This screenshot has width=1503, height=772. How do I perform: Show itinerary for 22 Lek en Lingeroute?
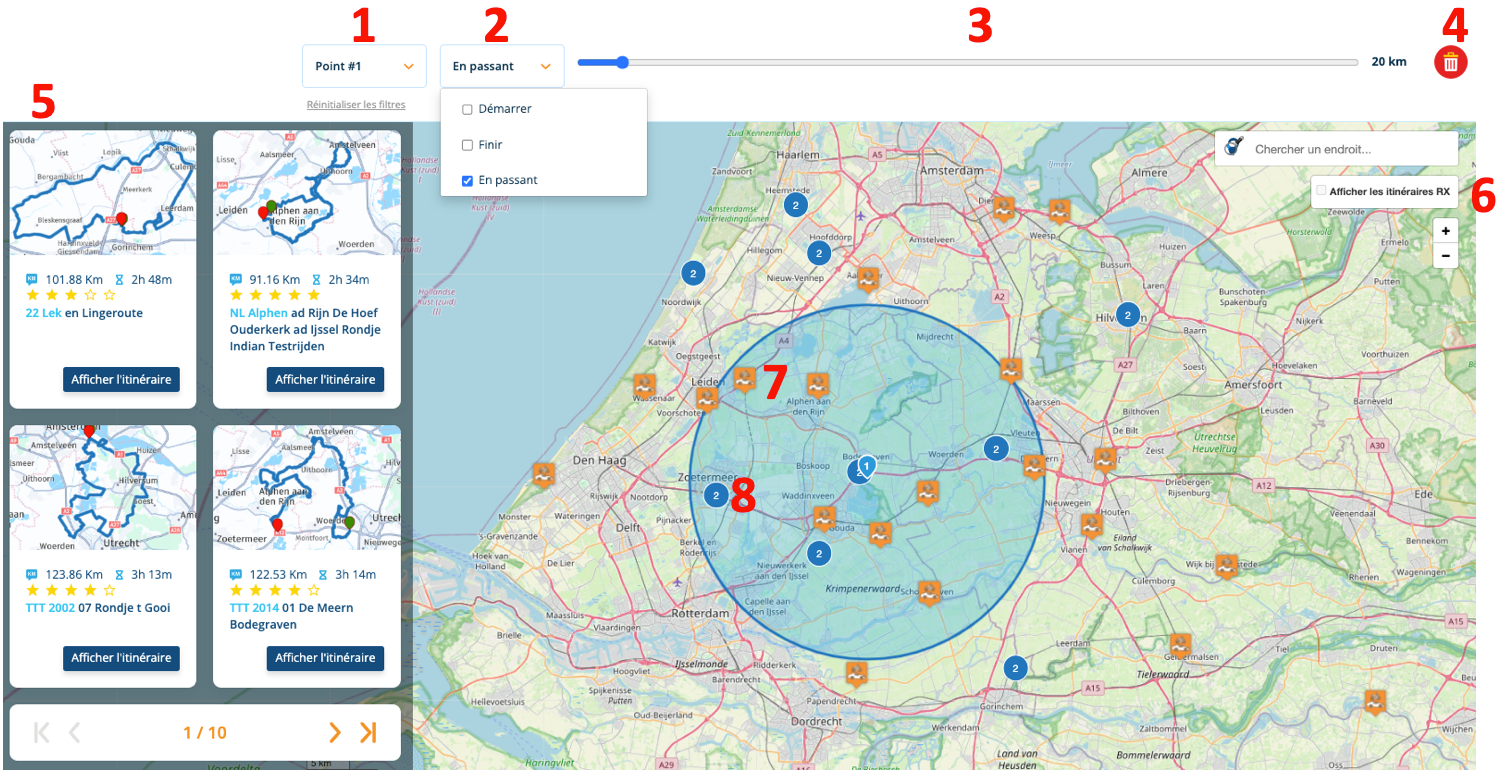[121, 379]
